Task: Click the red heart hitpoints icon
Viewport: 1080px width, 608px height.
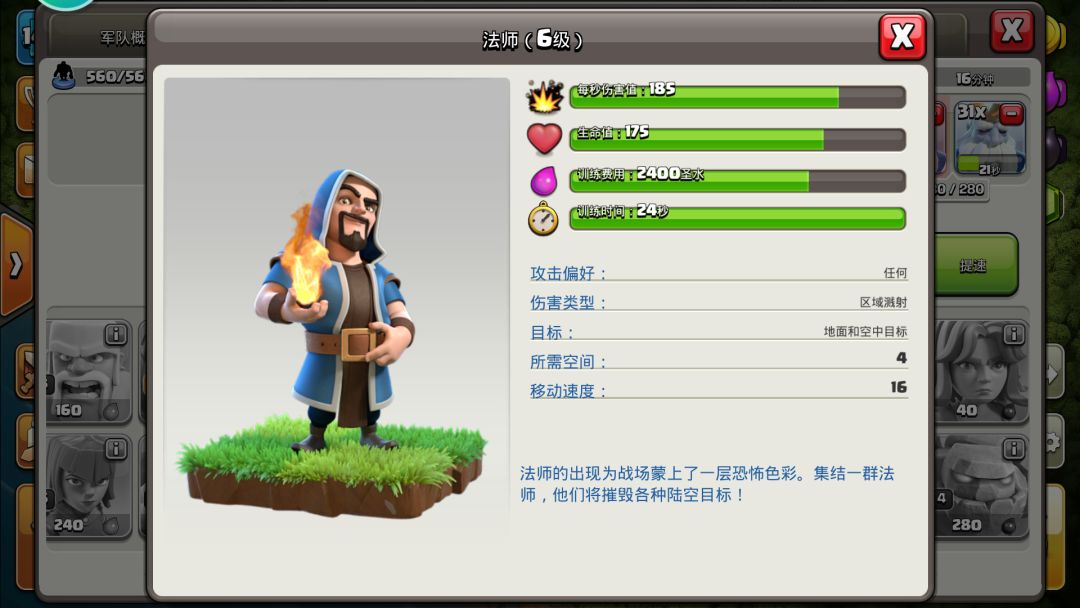Action: (544, 138)
